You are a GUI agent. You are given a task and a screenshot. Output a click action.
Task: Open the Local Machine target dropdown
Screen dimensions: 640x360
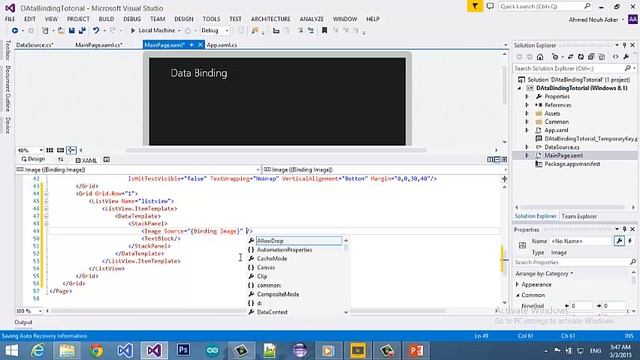(179, 31)
